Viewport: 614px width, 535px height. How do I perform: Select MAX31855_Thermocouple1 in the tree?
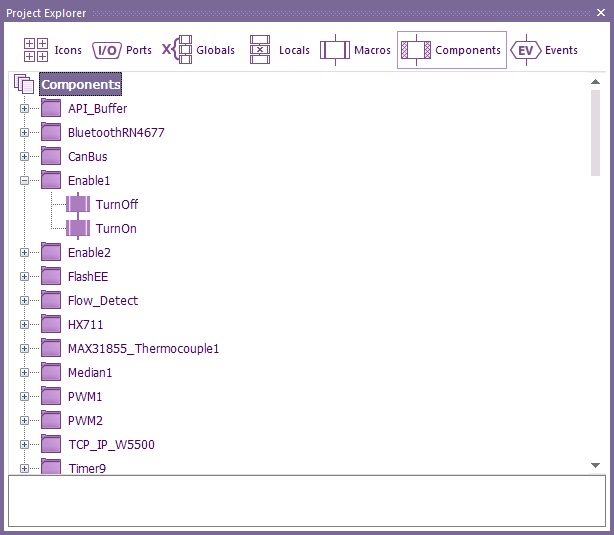(143, 349)
